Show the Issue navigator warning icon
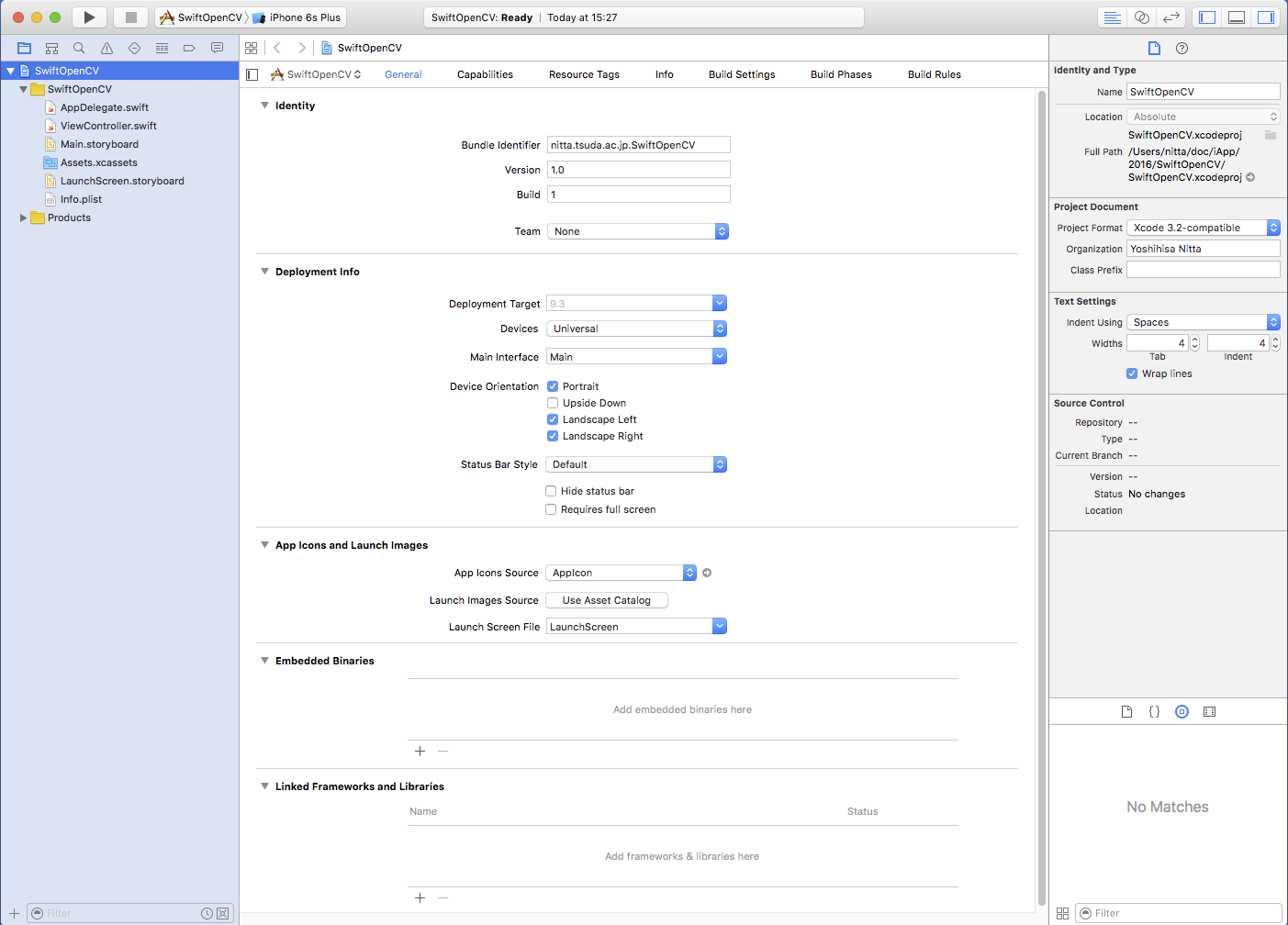The image size is (1288, 925). coord(106,48)
